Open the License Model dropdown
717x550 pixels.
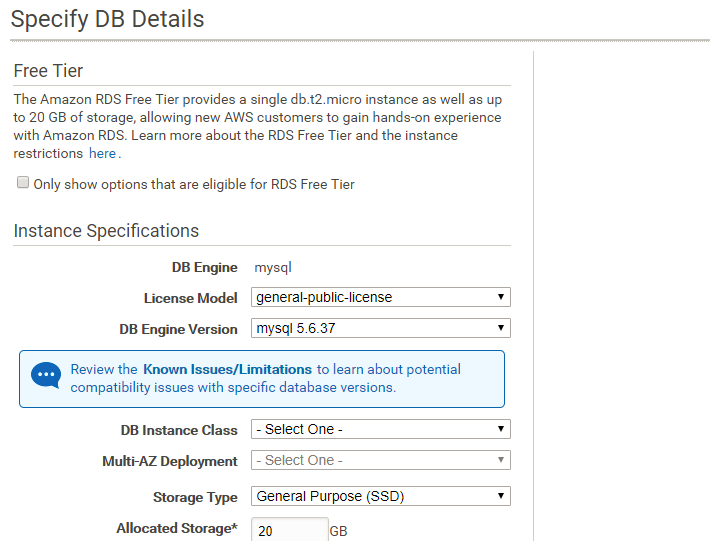click(x=380, y=297)
